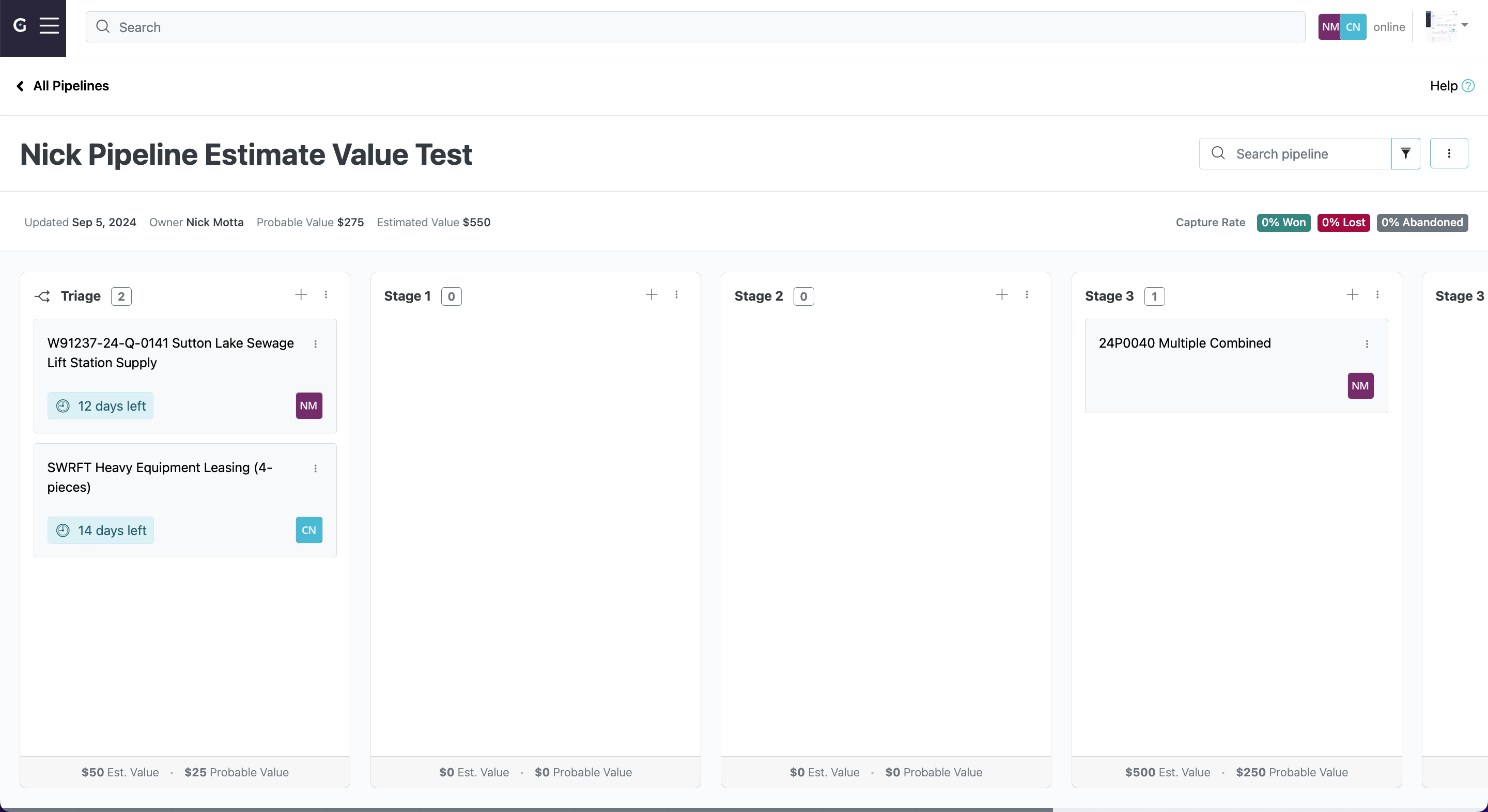Focus the global Search field
The image size is (1488, 812).
695,26
